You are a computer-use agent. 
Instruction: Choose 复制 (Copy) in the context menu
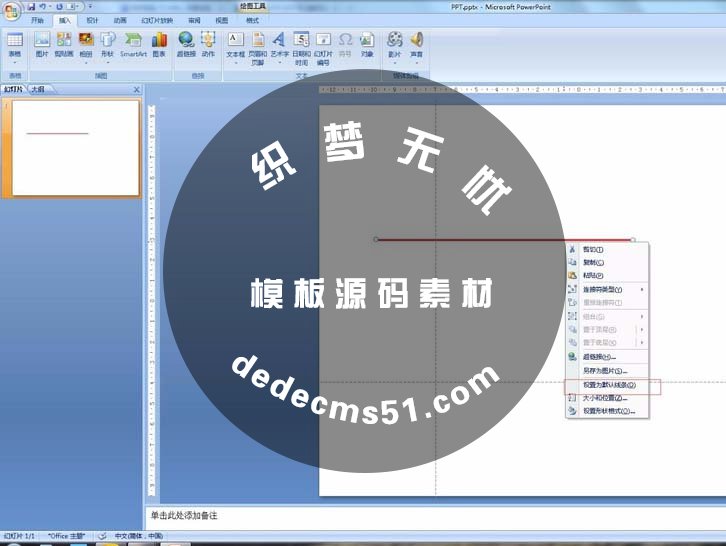click(607, 262)
